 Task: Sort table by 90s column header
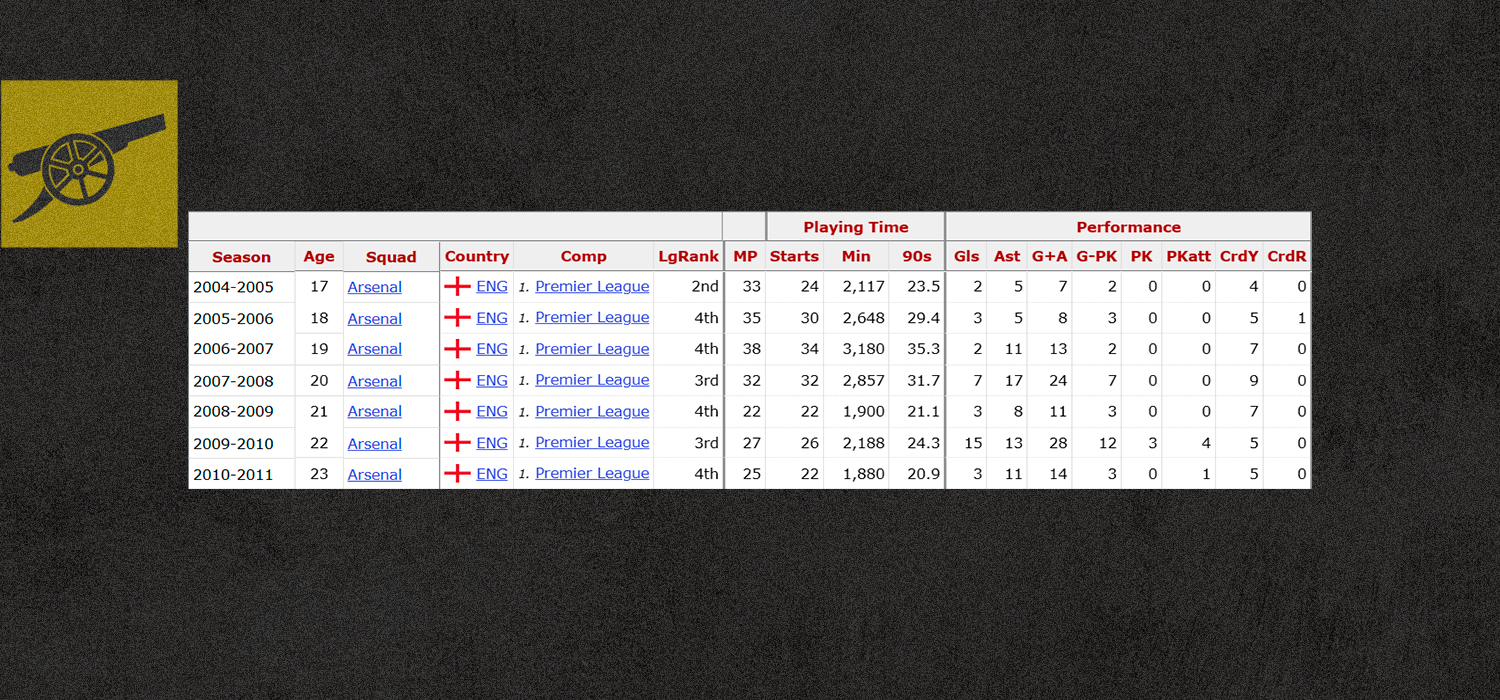point(917,256)
